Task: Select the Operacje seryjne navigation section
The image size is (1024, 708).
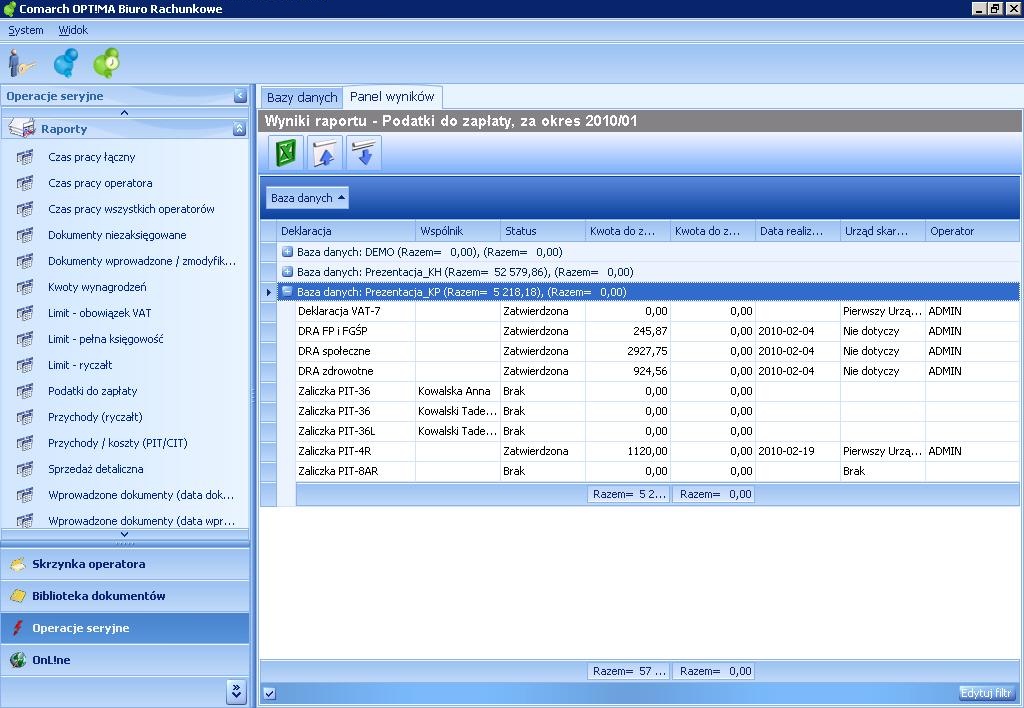Action: tap(125, 628)
